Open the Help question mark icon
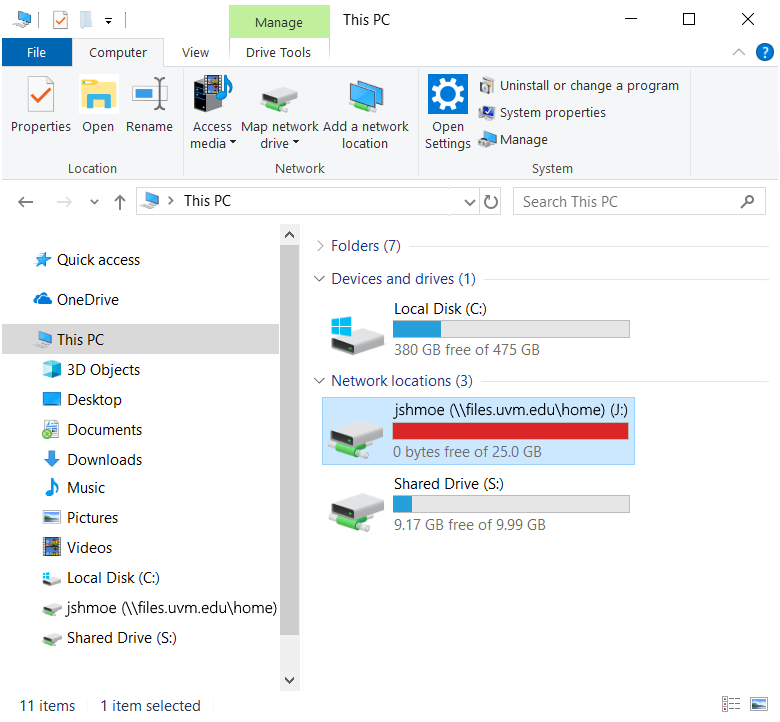Viewport: 780px width, 722px height. pos(765,52)
